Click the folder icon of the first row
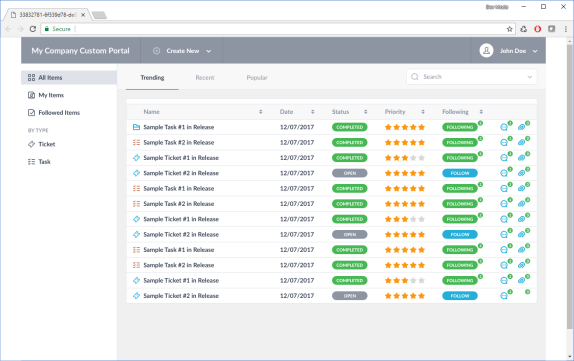The image size is (574, 361). point(136,127)
